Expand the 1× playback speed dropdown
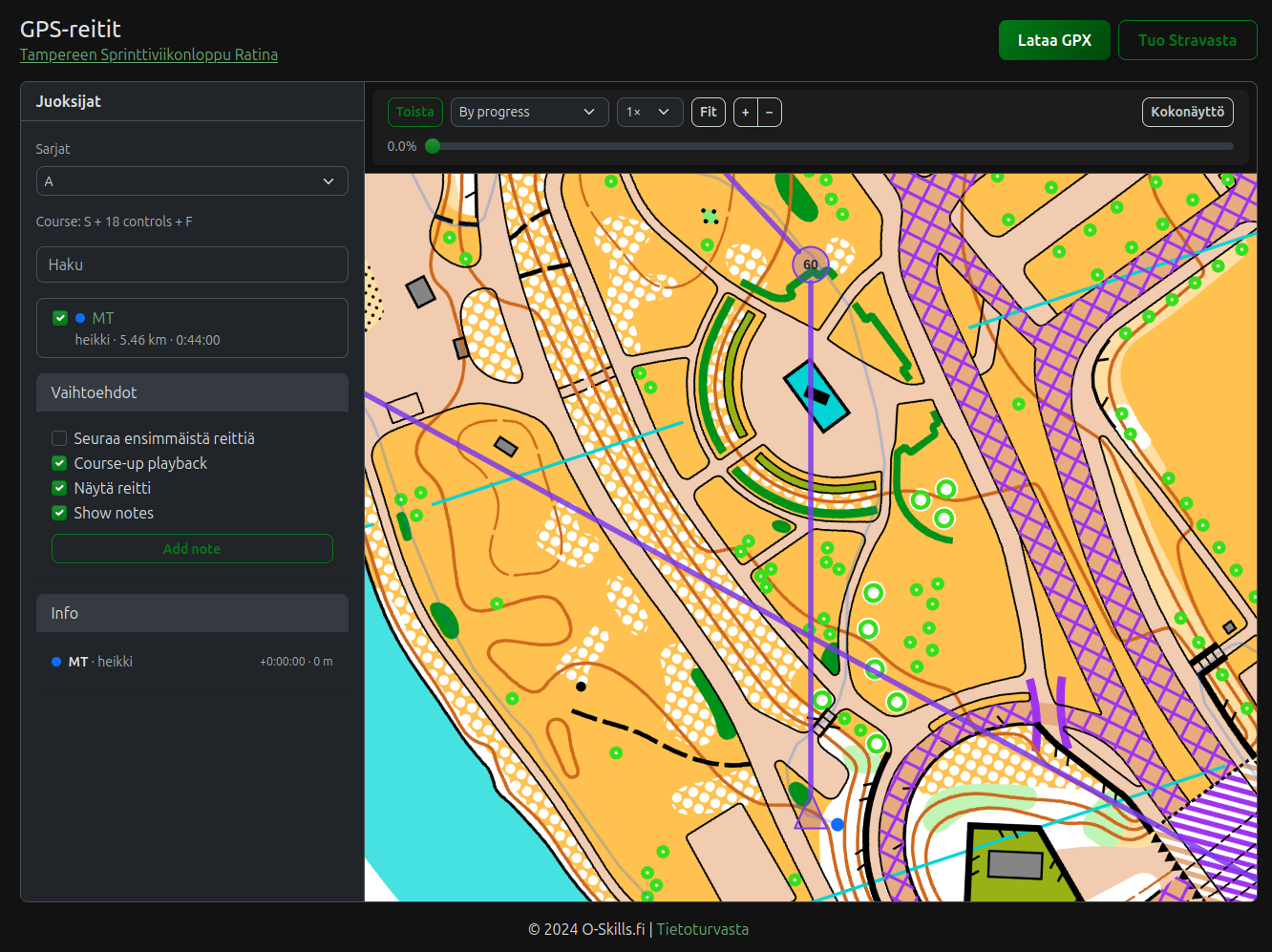Image resolution: width=1272 pixels, height=952 pixels. pos(649,113)
